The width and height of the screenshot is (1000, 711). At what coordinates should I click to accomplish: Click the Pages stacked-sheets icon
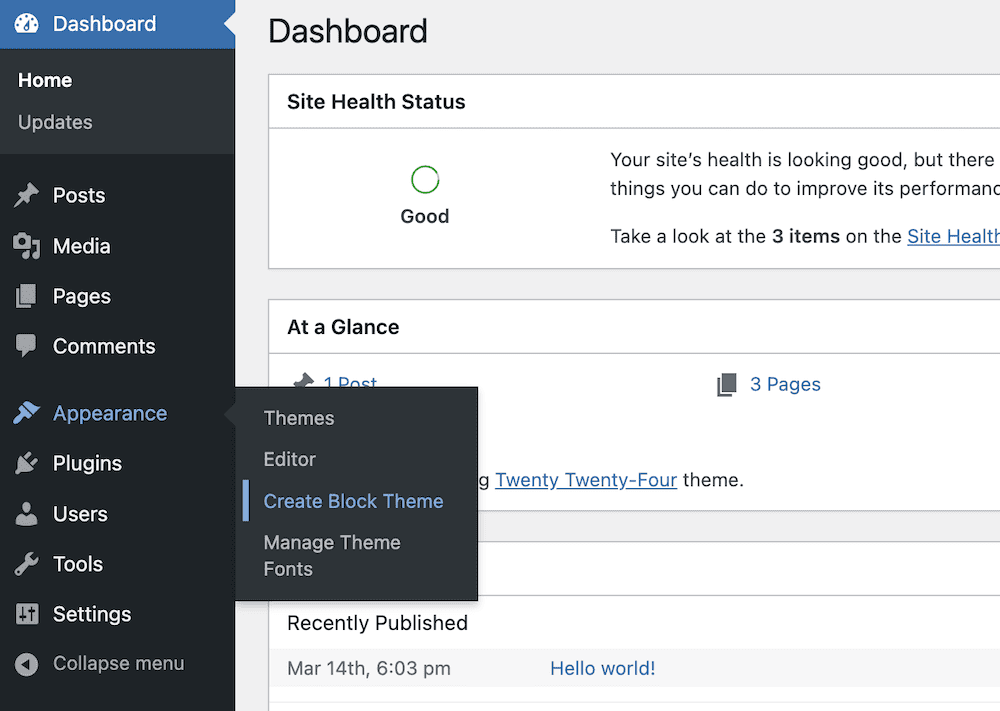click(x=27, y=297)
